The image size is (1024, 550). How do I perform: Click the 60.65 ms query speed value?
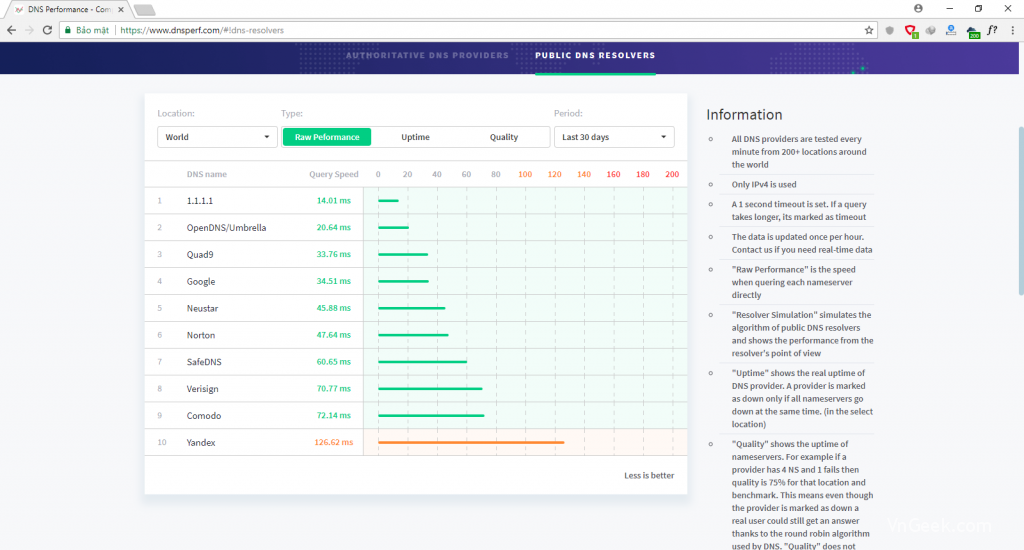pyautogui.click(x=333, y=362)
